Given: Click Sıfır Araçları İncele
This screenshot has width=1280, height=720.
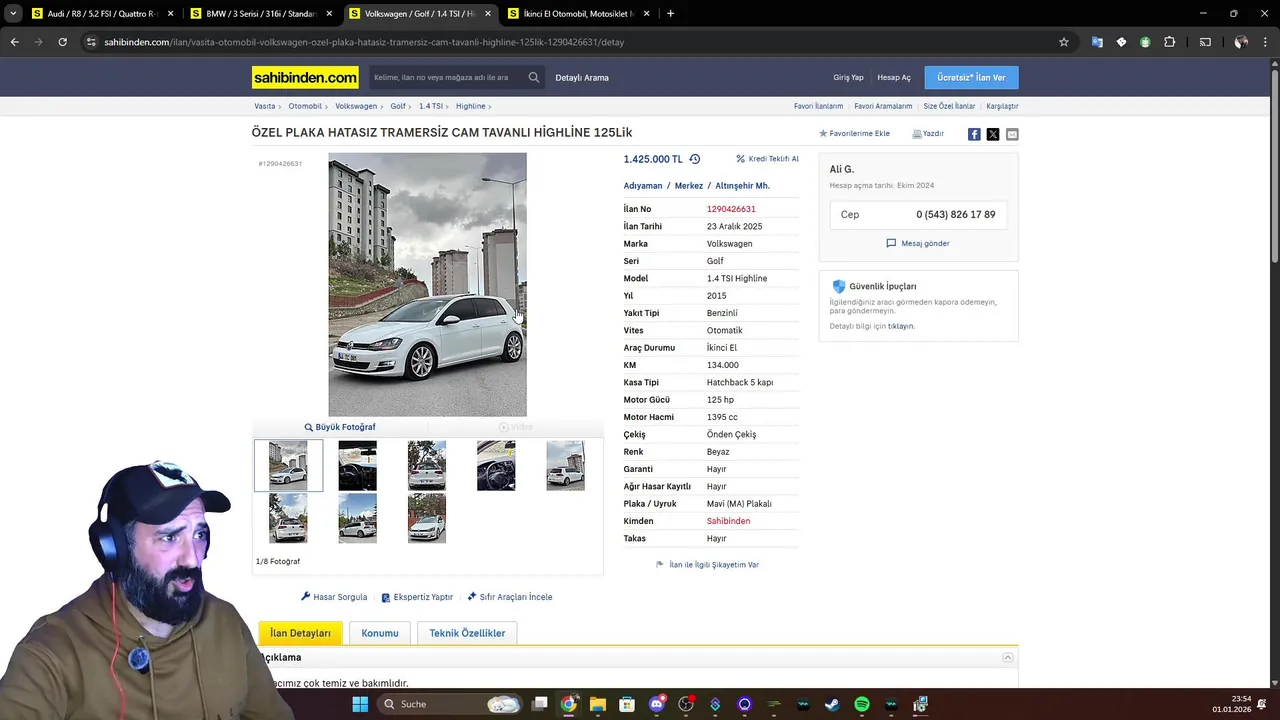Looking at the screenshot, I should [510, 597].
